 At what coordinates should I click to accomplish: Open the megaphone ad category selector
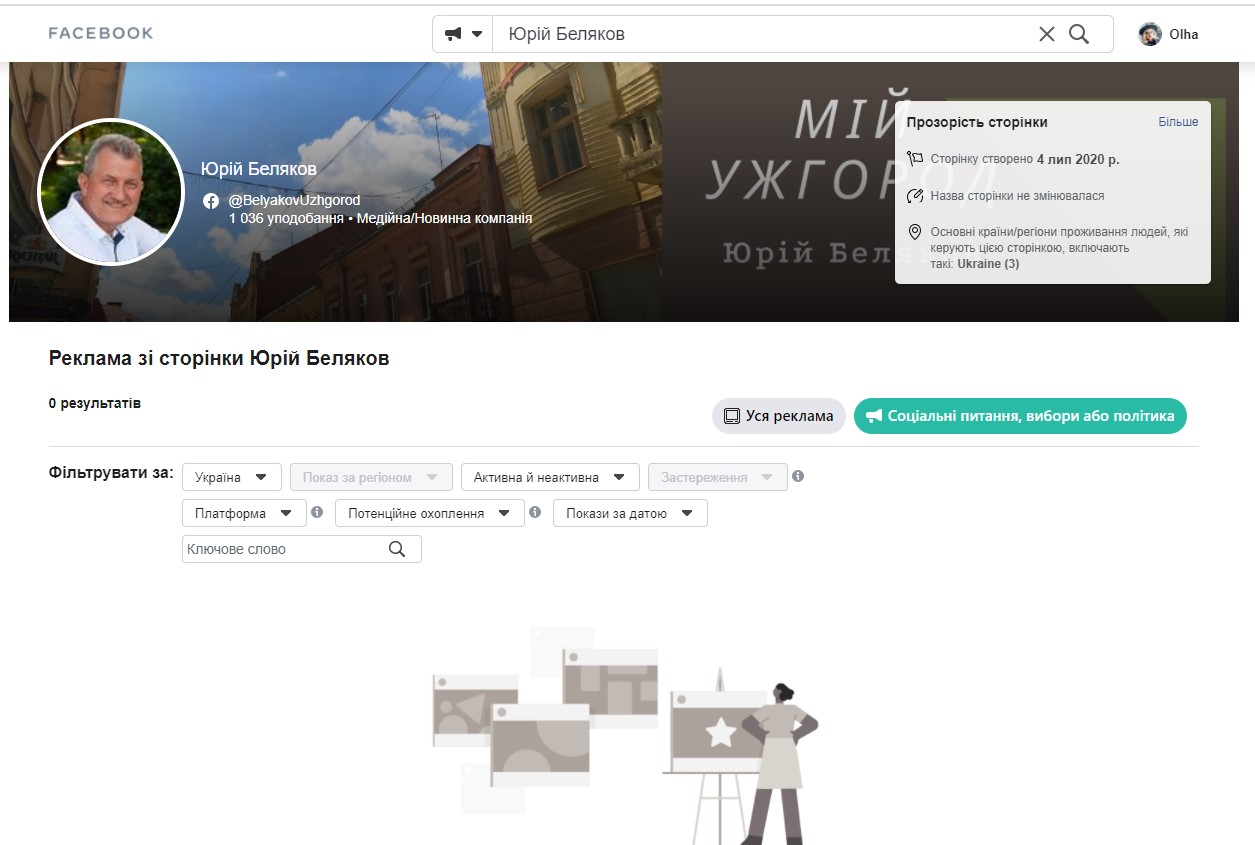[463, 34]
